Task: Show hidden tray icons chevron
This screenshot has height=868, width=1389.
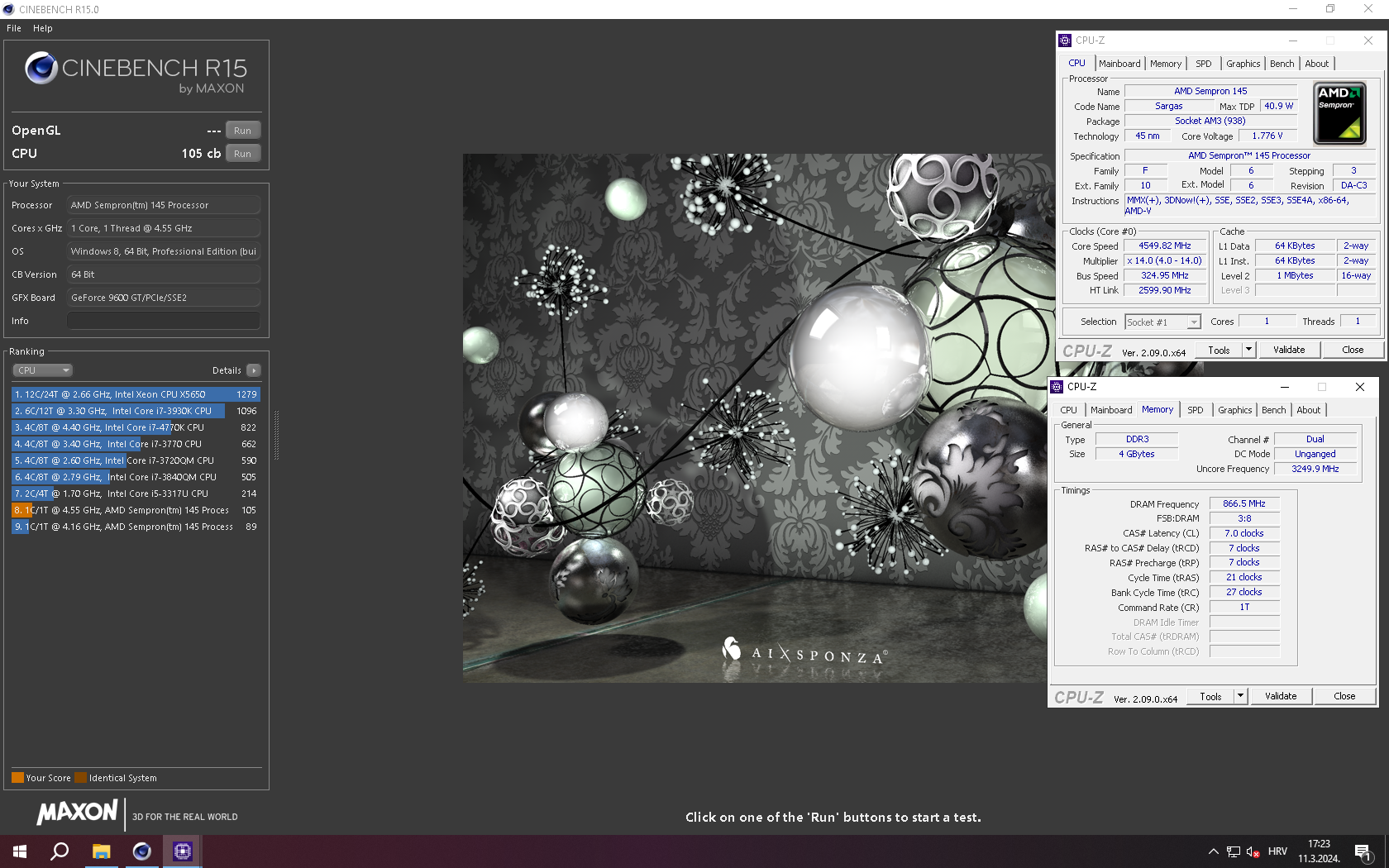Action: pos(1213,851)
